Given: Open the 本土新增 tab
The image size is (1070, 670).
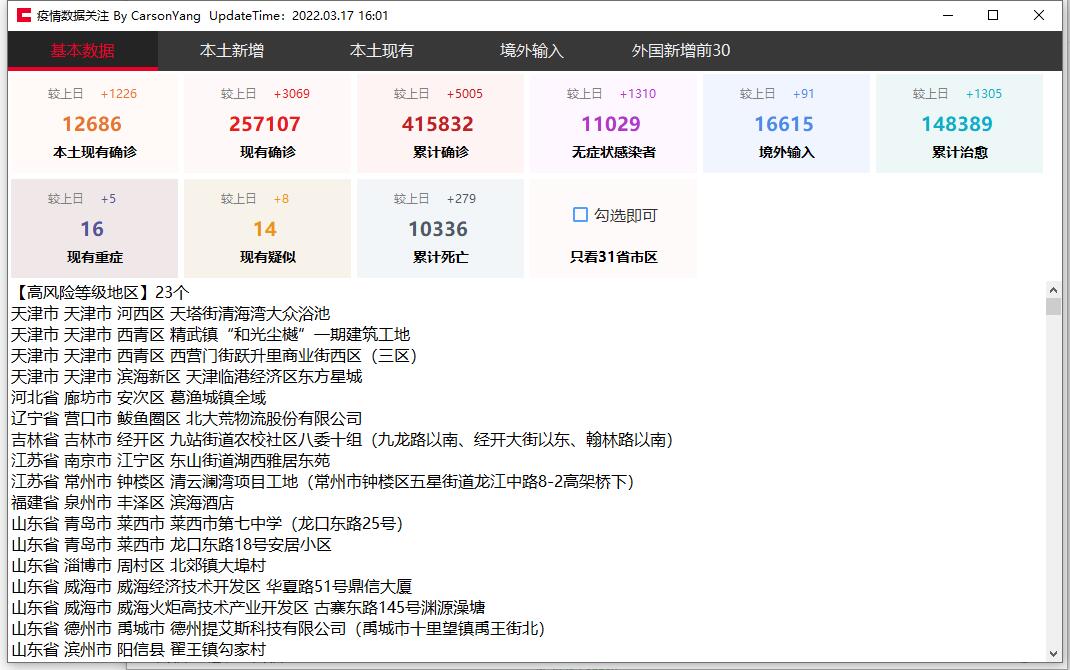Looking at the screenshot, I should click(232, 51).
